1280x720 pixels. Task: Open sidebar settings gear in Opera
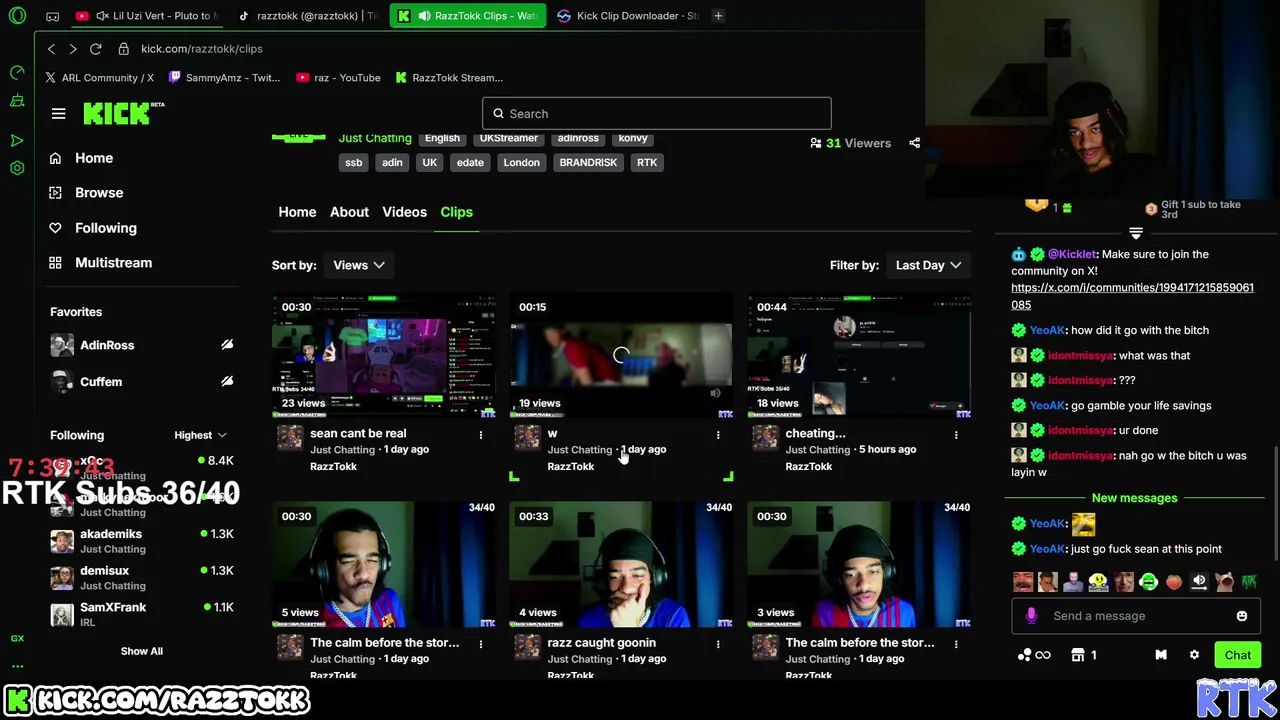17,168
